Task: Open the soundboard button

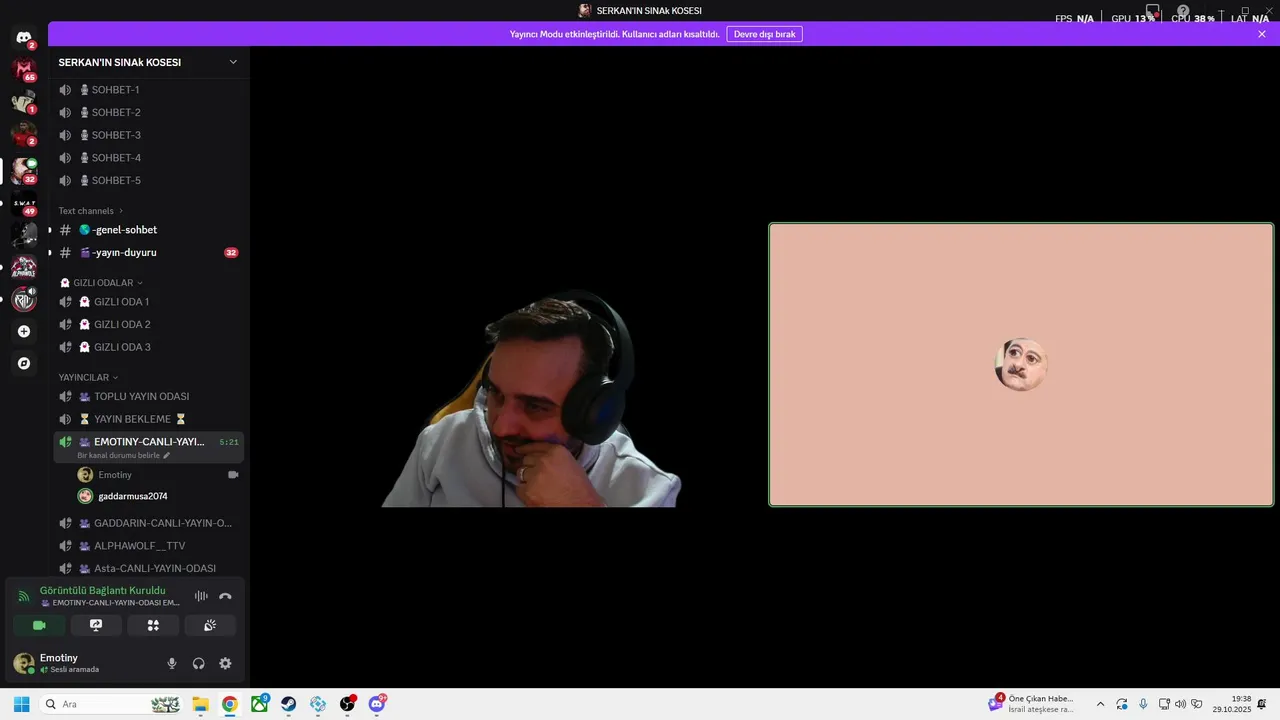Action: [210, 625]
